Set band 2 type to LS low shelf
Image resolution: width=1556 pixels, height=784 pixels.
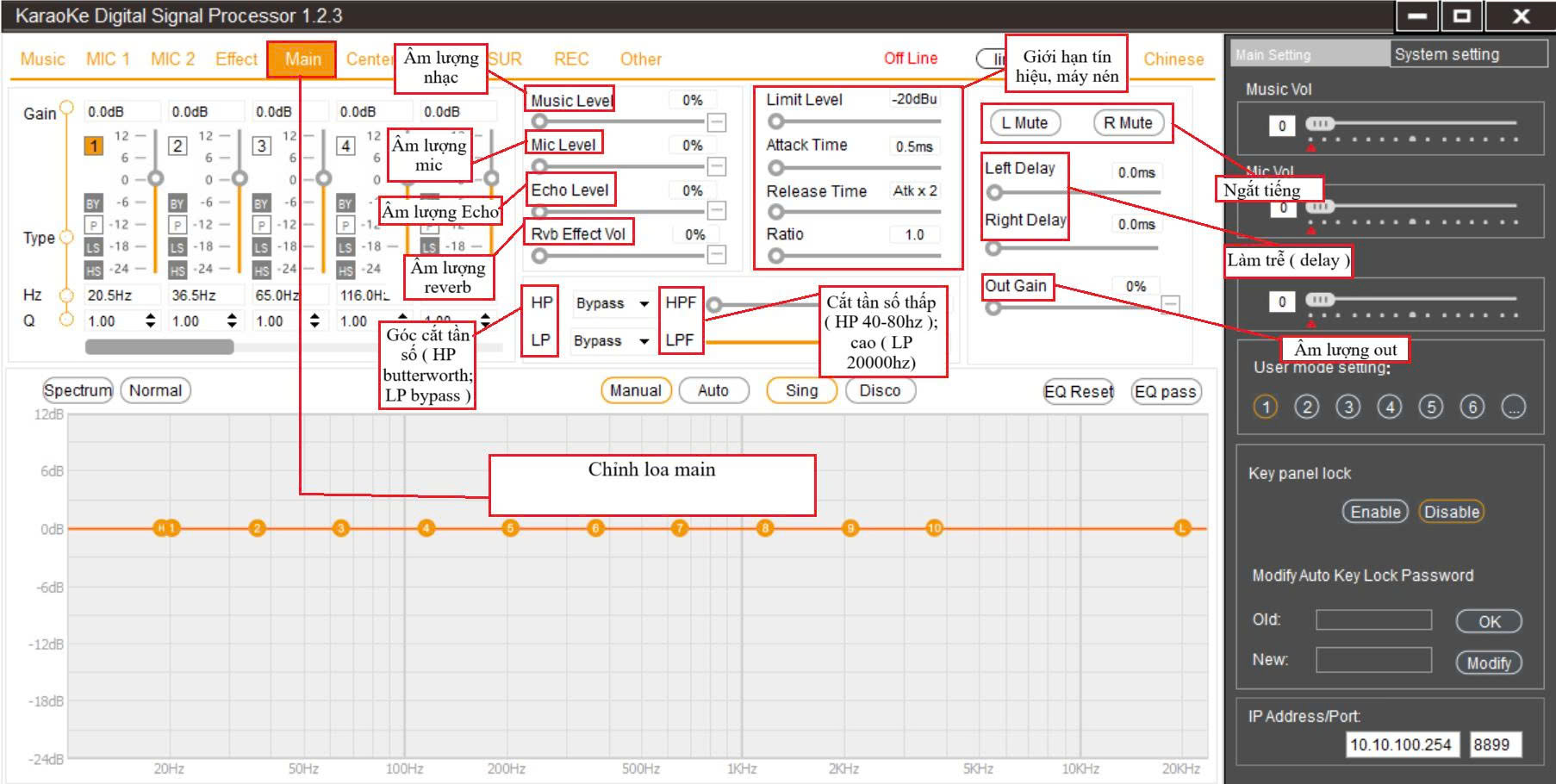[177, 247]
